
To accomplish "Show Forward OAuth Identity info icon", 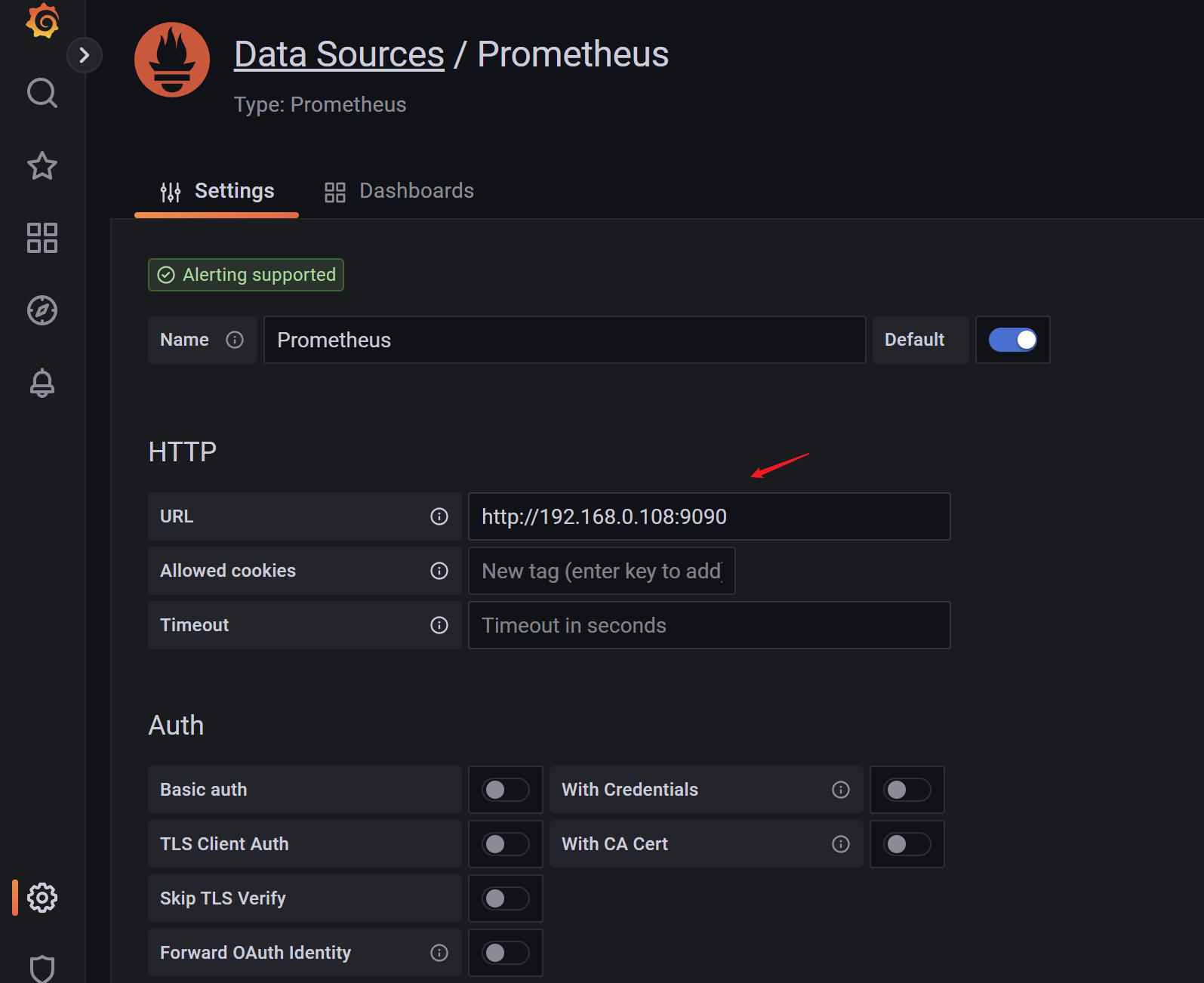I will click(x=439, y=953).
